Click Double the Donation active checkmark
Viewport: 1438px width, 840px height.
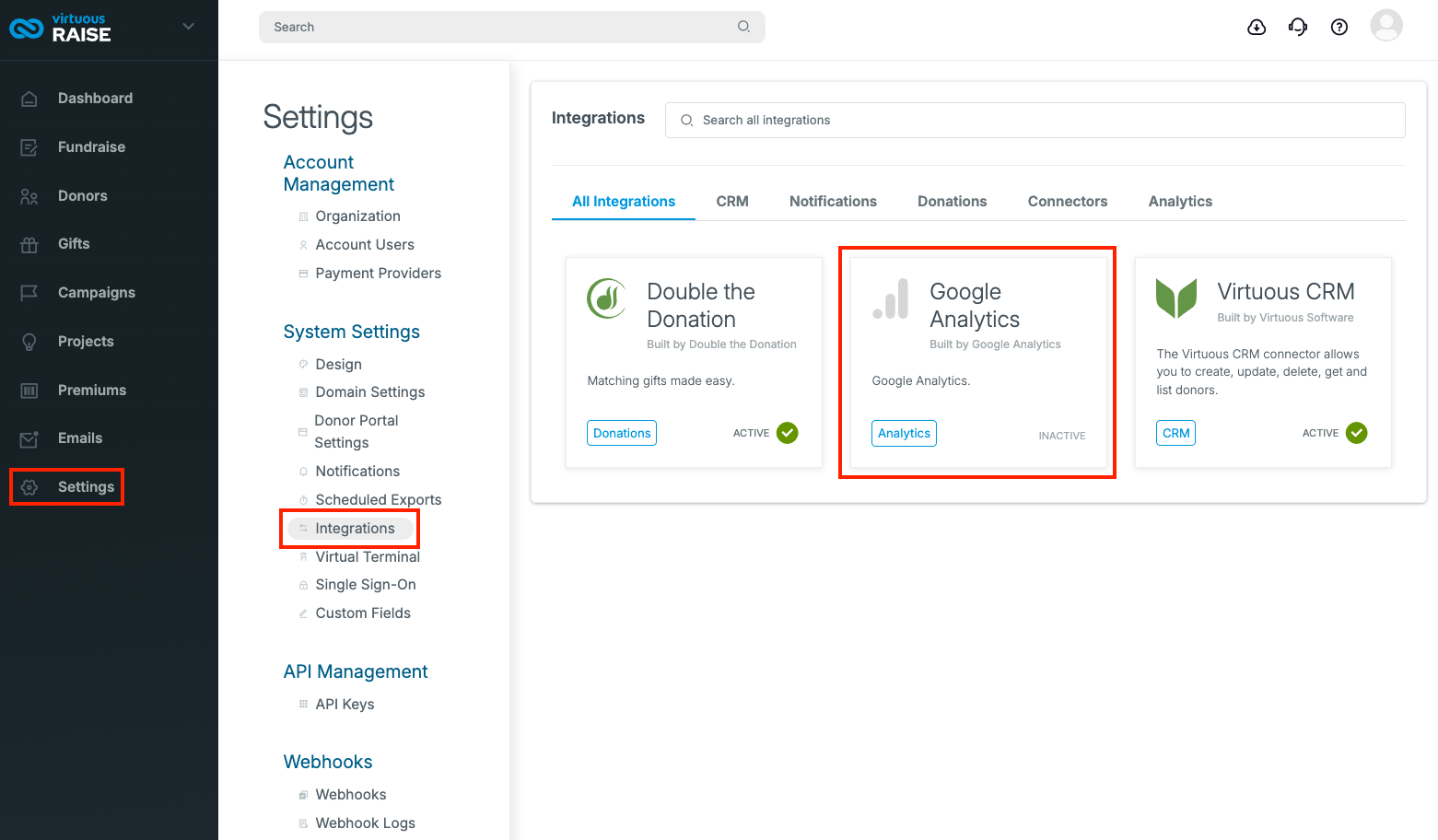tap(788, 433)
